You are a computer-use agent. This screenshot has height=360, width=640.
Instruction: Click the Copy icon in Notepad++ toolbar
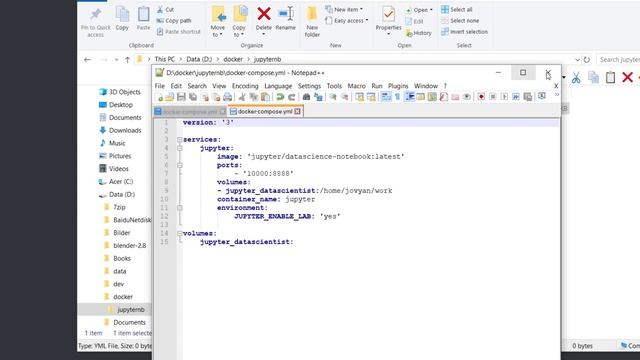tap(253, 97)
